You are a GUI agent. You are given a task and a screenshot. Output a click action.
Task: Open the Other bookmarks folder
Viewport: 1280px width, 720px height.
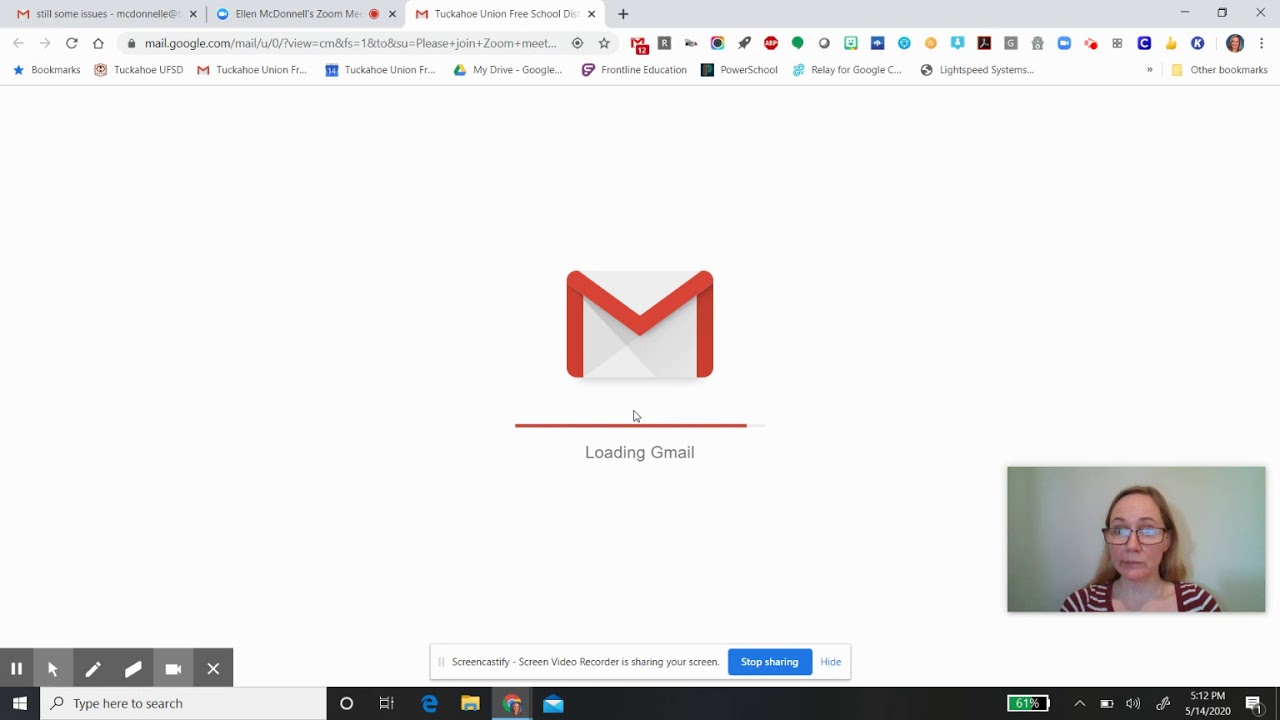1219,70
